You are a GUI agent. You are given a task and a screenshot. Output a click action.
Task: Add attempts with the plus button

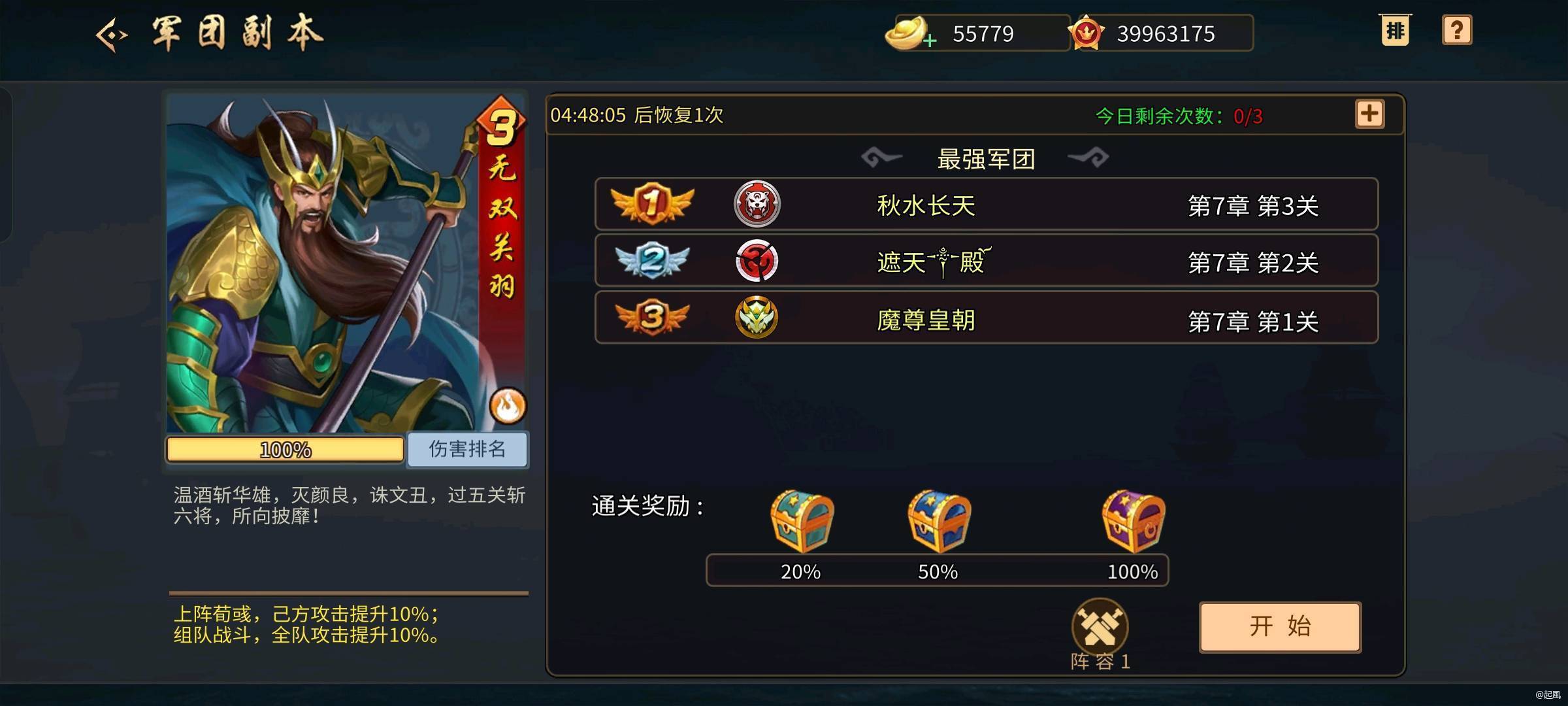[x=1370, y=114]
